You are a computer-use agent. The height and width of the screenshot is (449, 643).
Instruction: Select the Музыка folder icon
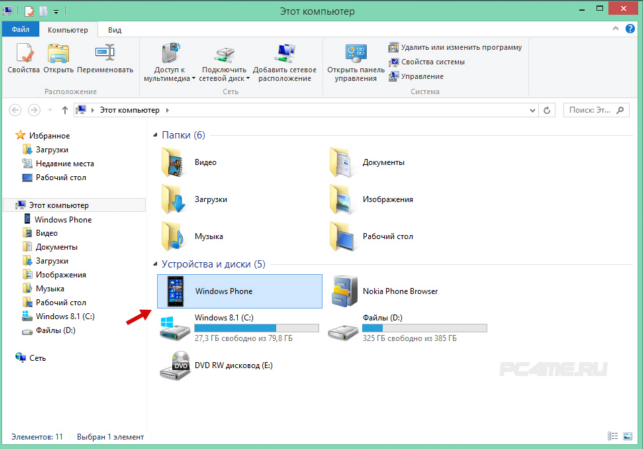coord(173,236)
